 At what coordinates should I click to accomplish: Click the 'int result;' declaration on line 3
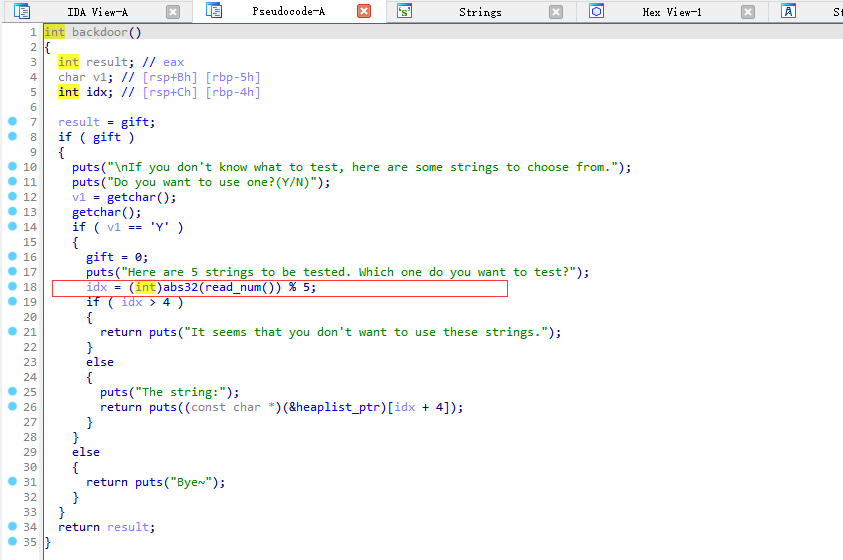point(96,62)
